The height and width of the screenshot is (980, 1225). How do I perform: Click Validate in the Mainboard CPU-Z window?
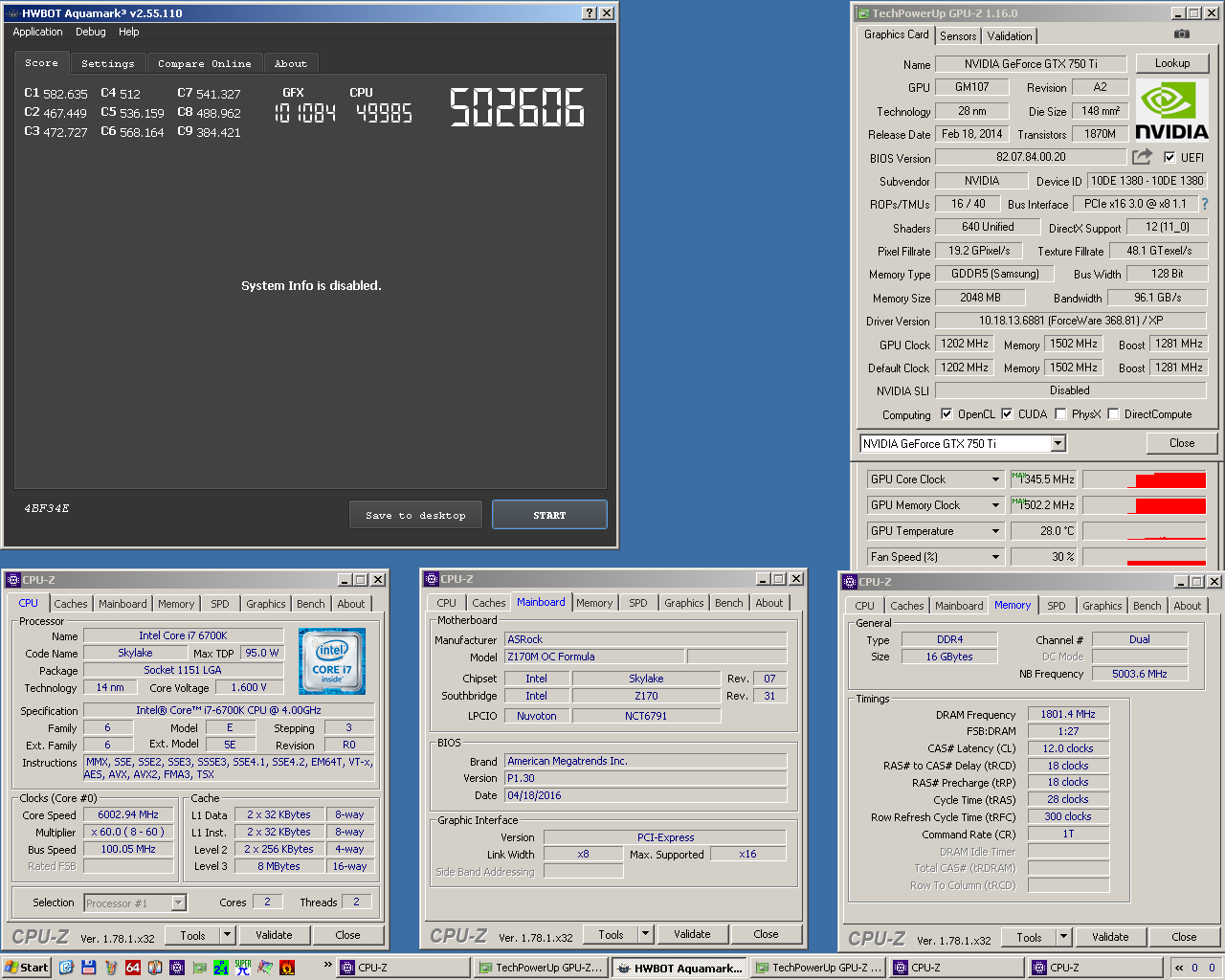pos(692,934)
